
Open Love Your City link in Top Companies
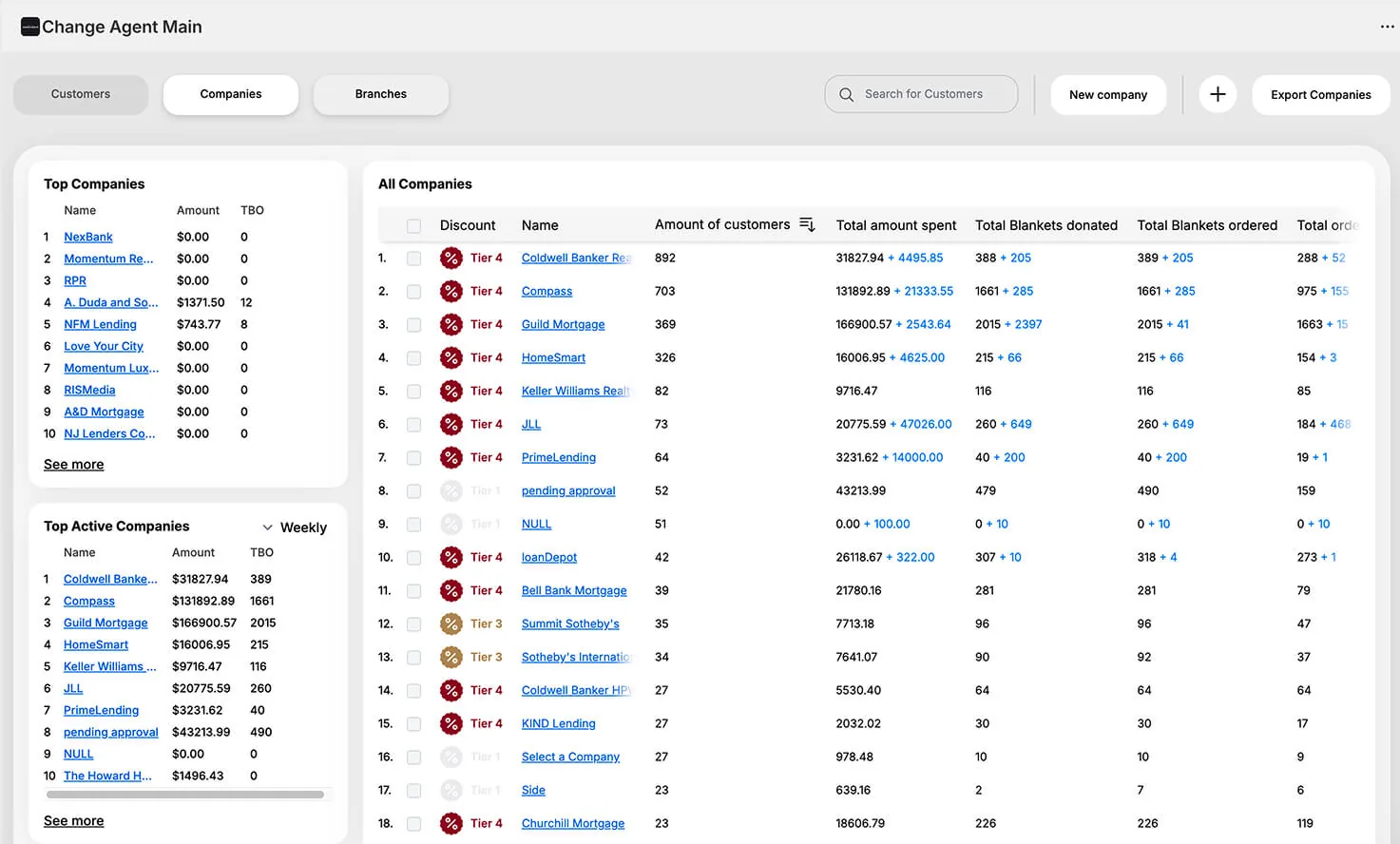(x=104, y=346)
